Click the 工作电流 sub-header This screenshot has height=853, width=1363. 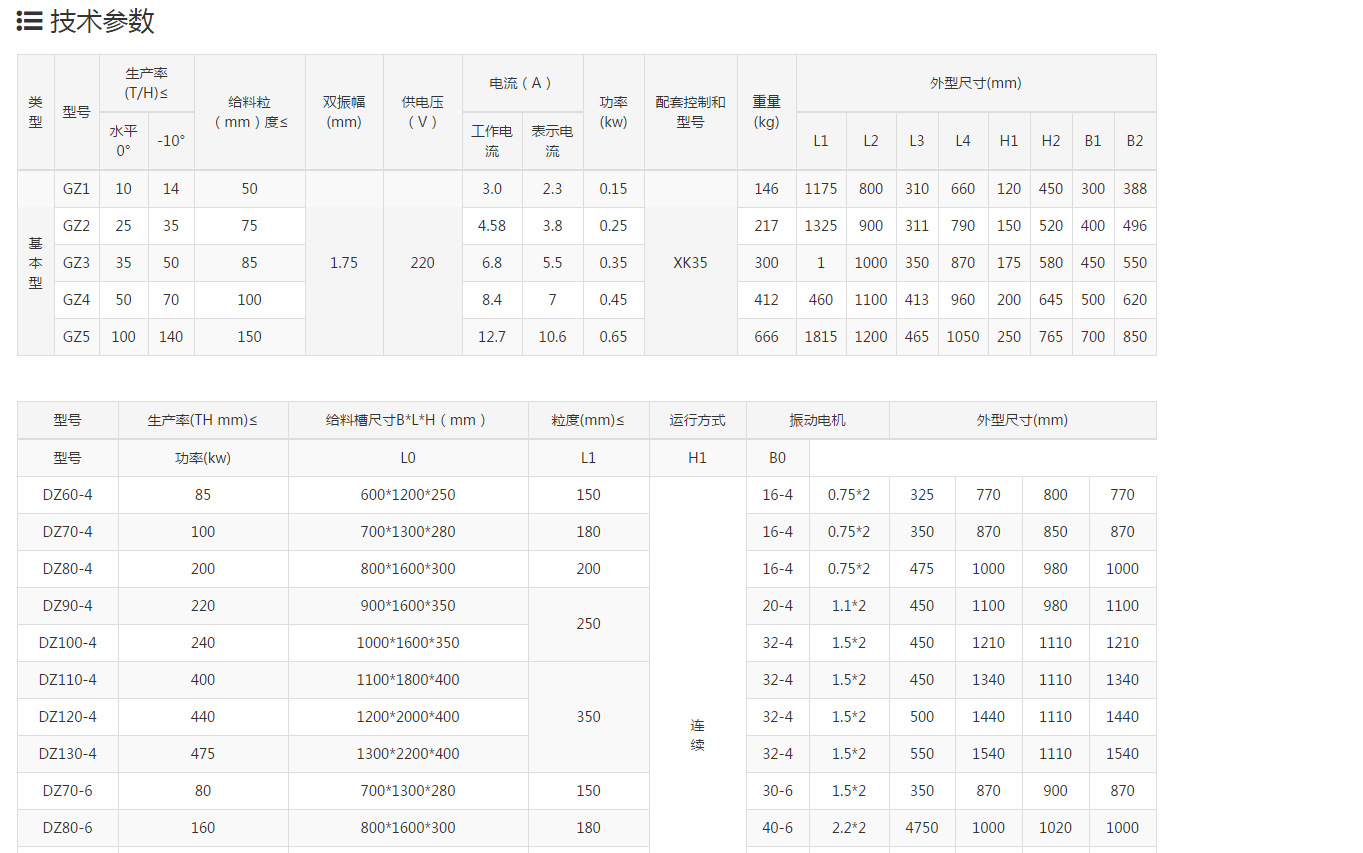(492, 141)
